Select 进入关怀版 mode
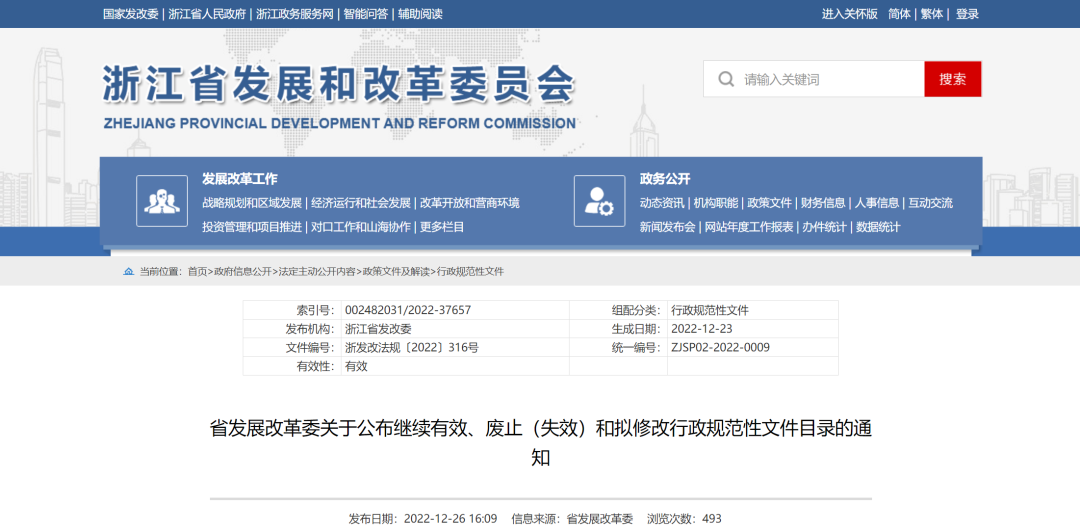This screenshot has height=532, width=1080. [849, 14]
